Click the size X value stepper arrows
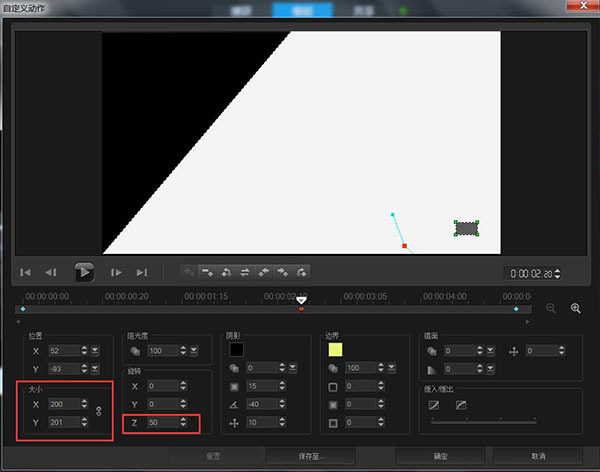Viewport: 600px width, 472px height. [x=84, y=404]
